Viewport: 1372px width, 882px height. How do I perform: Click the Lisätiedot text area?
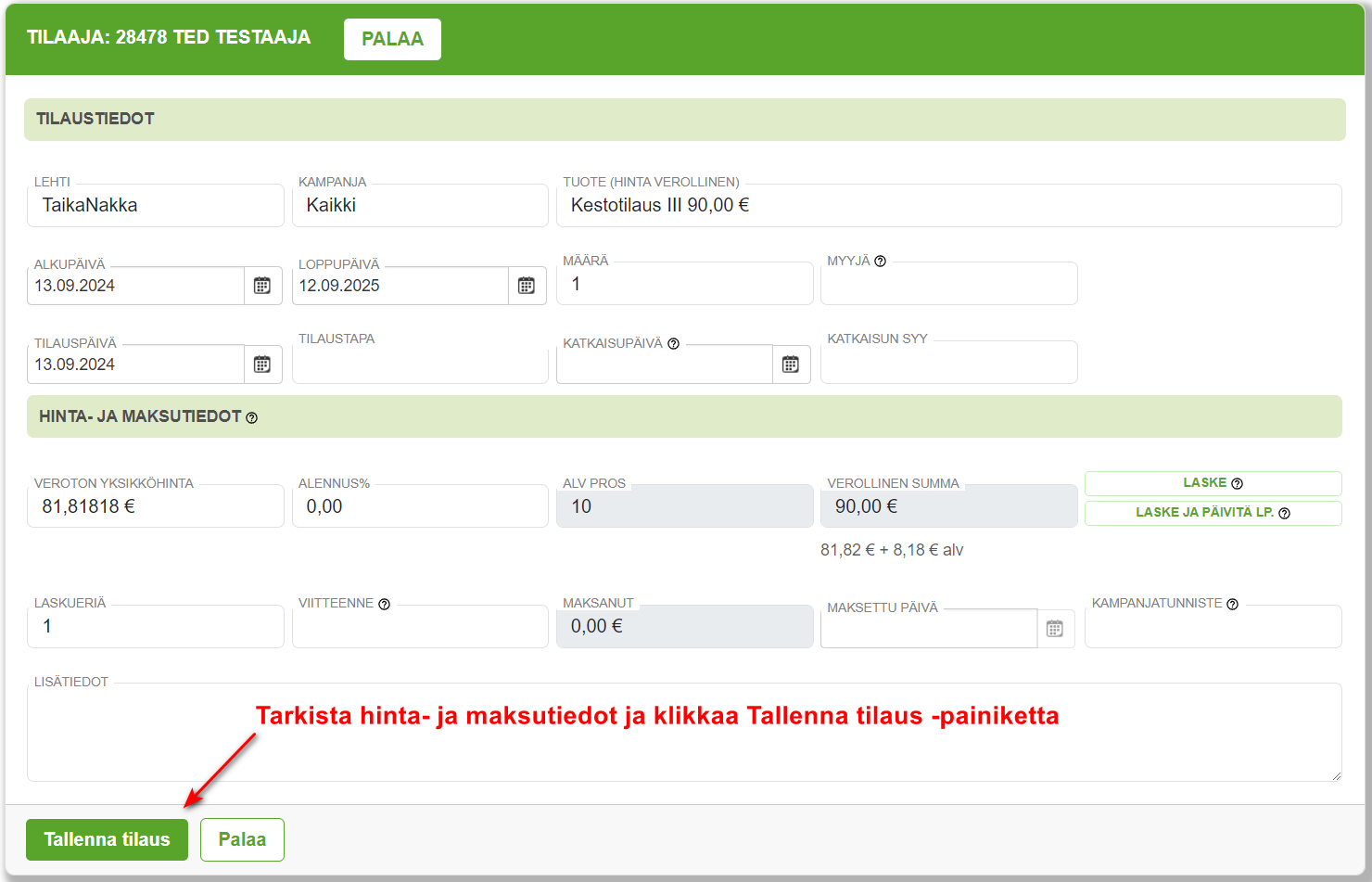[684, 733]
